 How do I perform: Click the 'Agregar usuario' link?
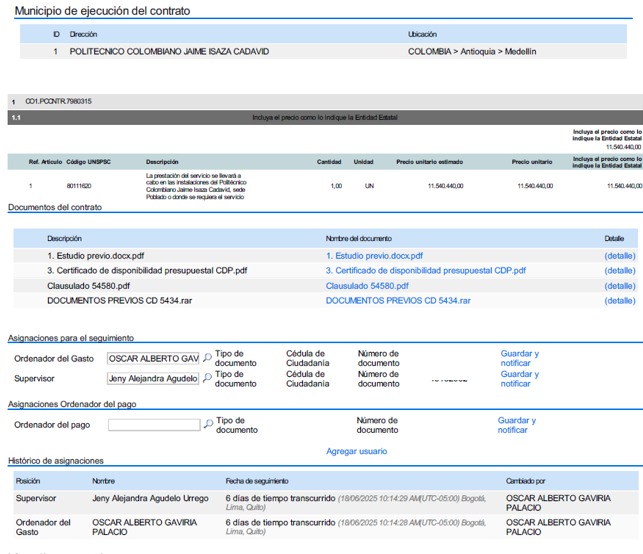pos(356,451)
